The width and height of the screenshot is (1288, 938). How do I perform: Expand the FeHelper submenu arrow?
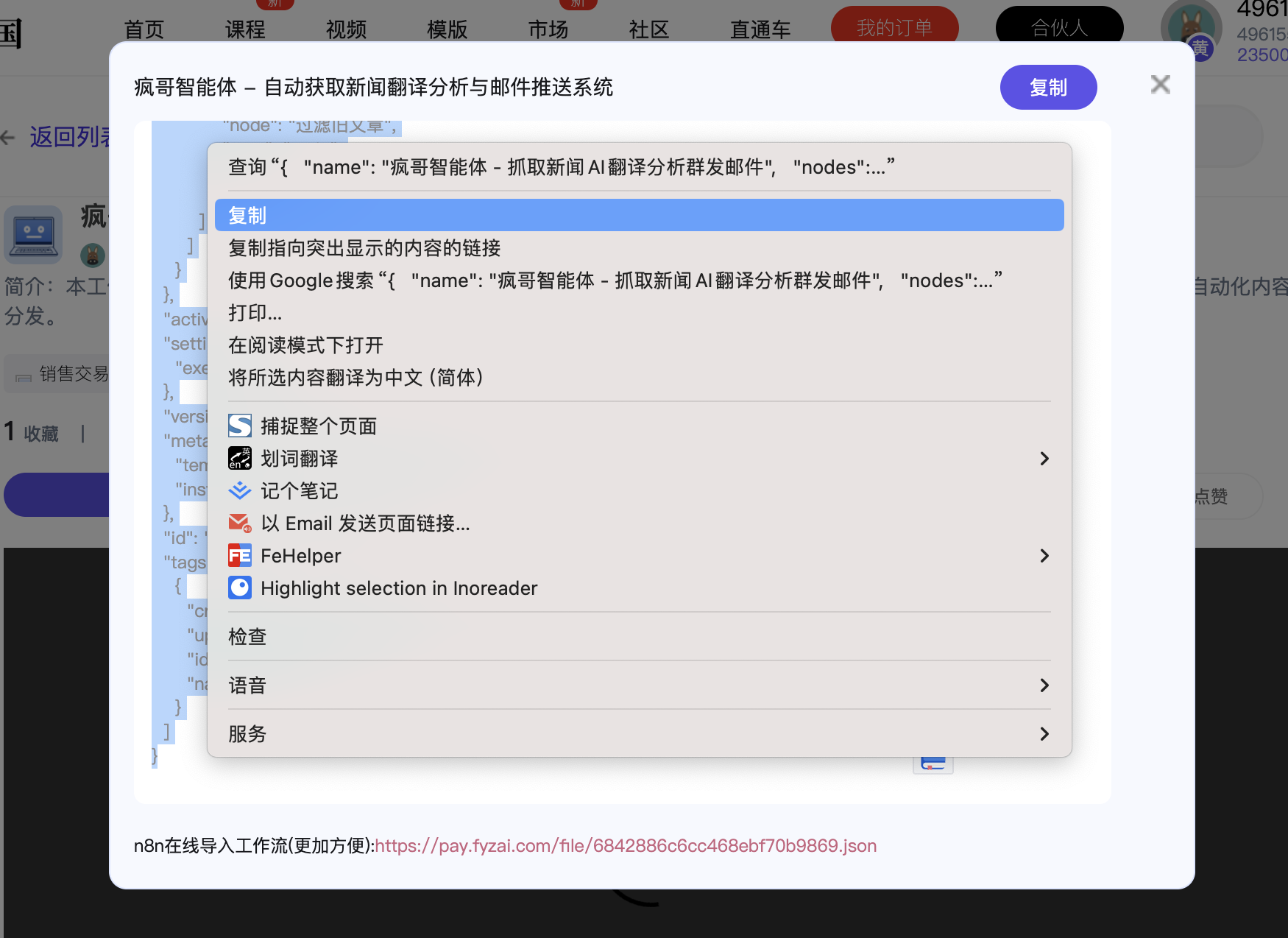coord(1044,556)
